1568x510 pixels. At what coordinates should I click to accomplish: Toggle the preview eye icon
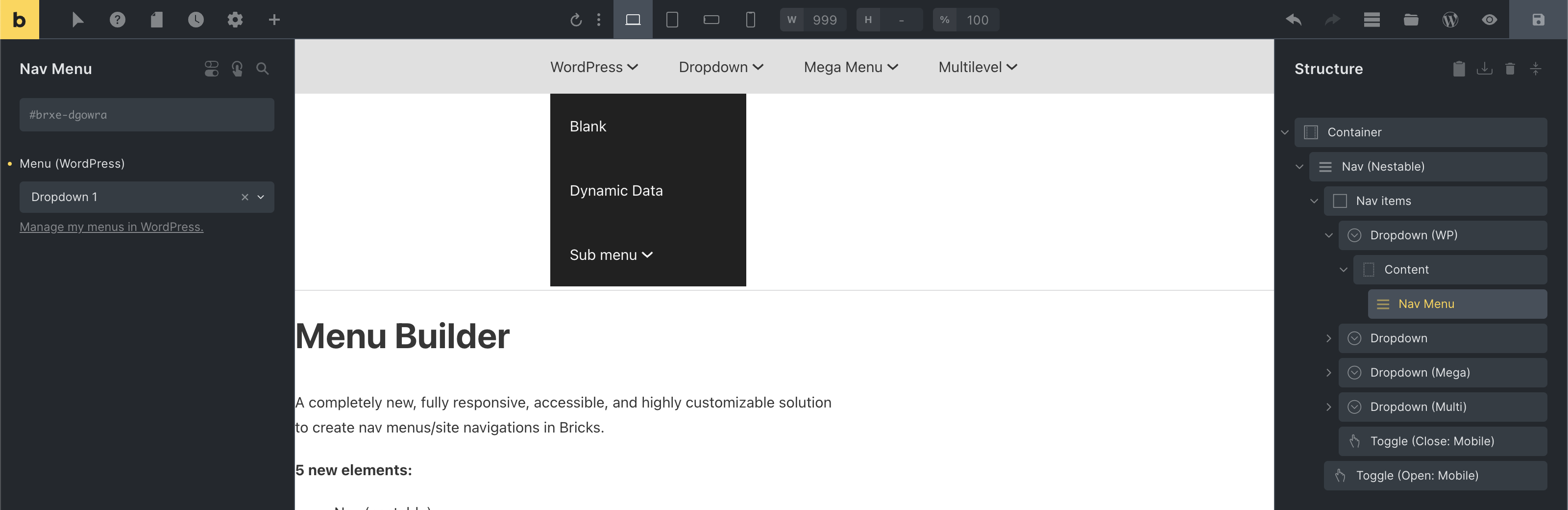click(x=1489, y=20)
